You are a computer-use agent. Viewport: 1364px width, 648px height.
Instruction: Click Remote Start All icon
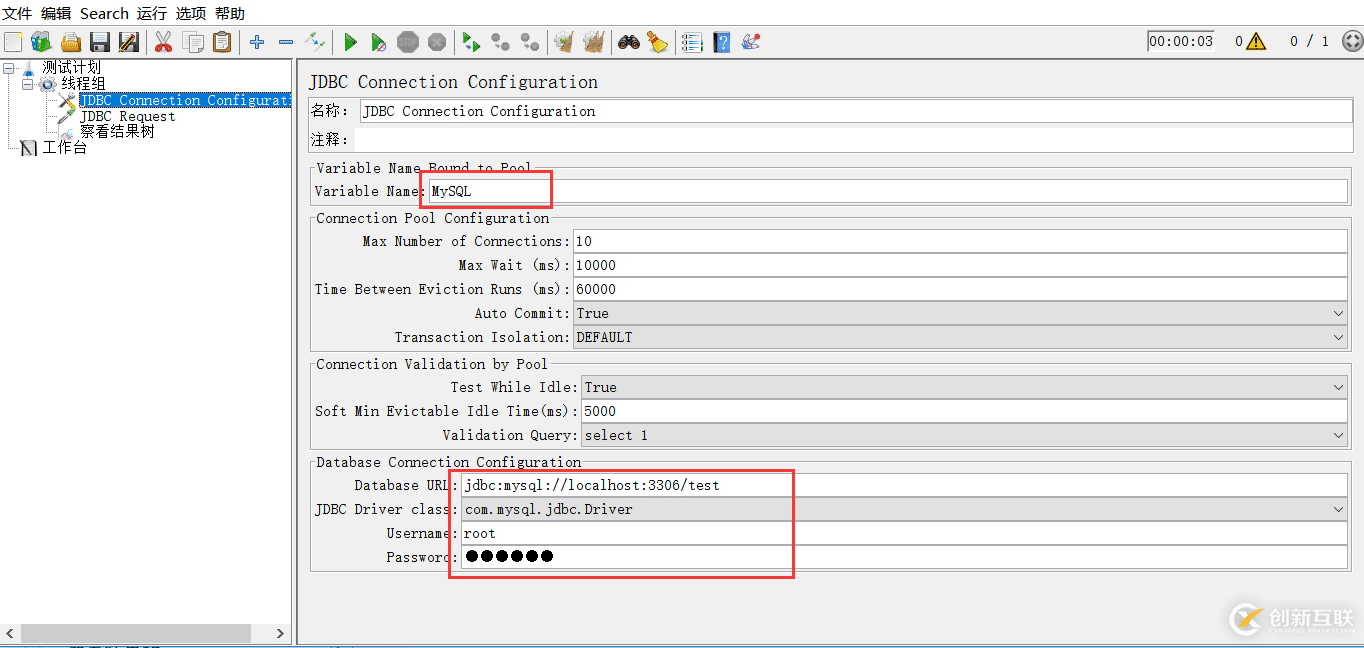(x=472, y=42)
